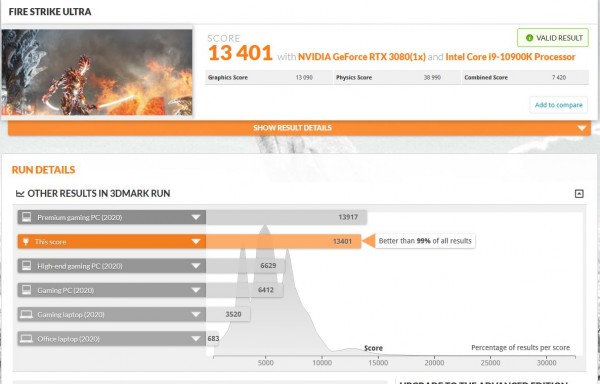Click the Add to compare button
600x384 pixels.
[x=558, y=105]
